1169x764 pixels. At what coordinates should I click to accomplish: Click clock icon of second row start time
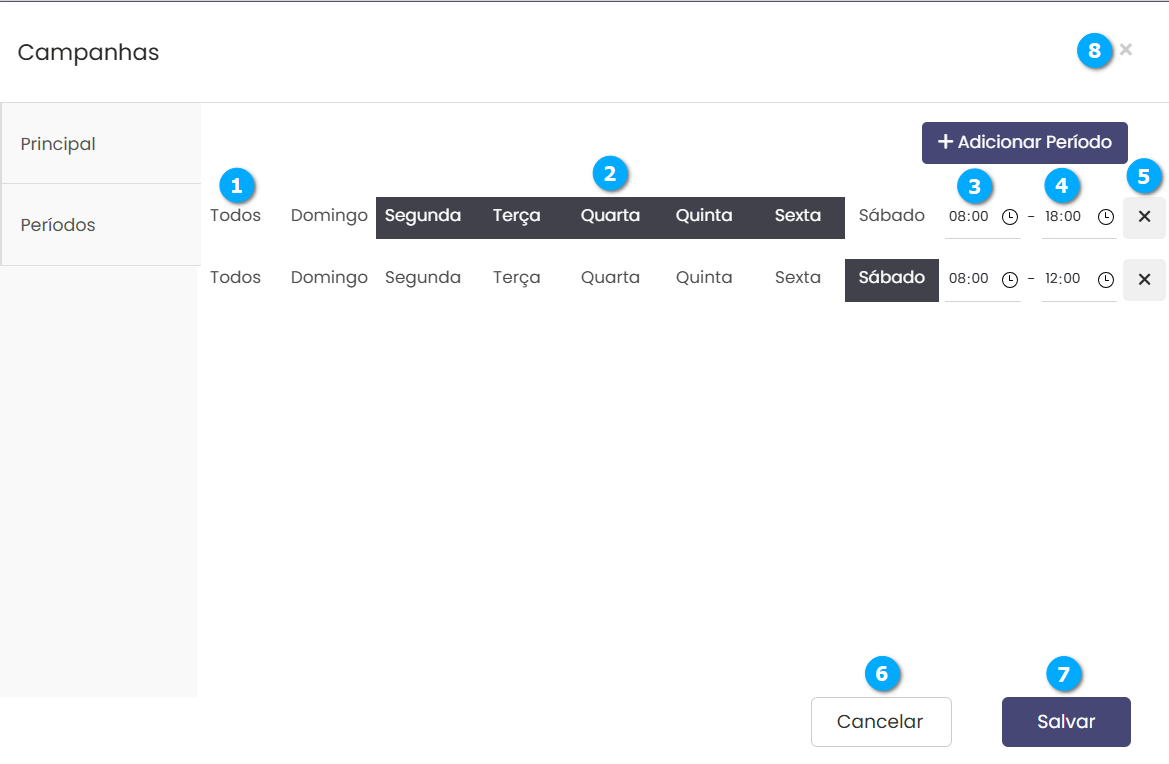point(1010,280)
